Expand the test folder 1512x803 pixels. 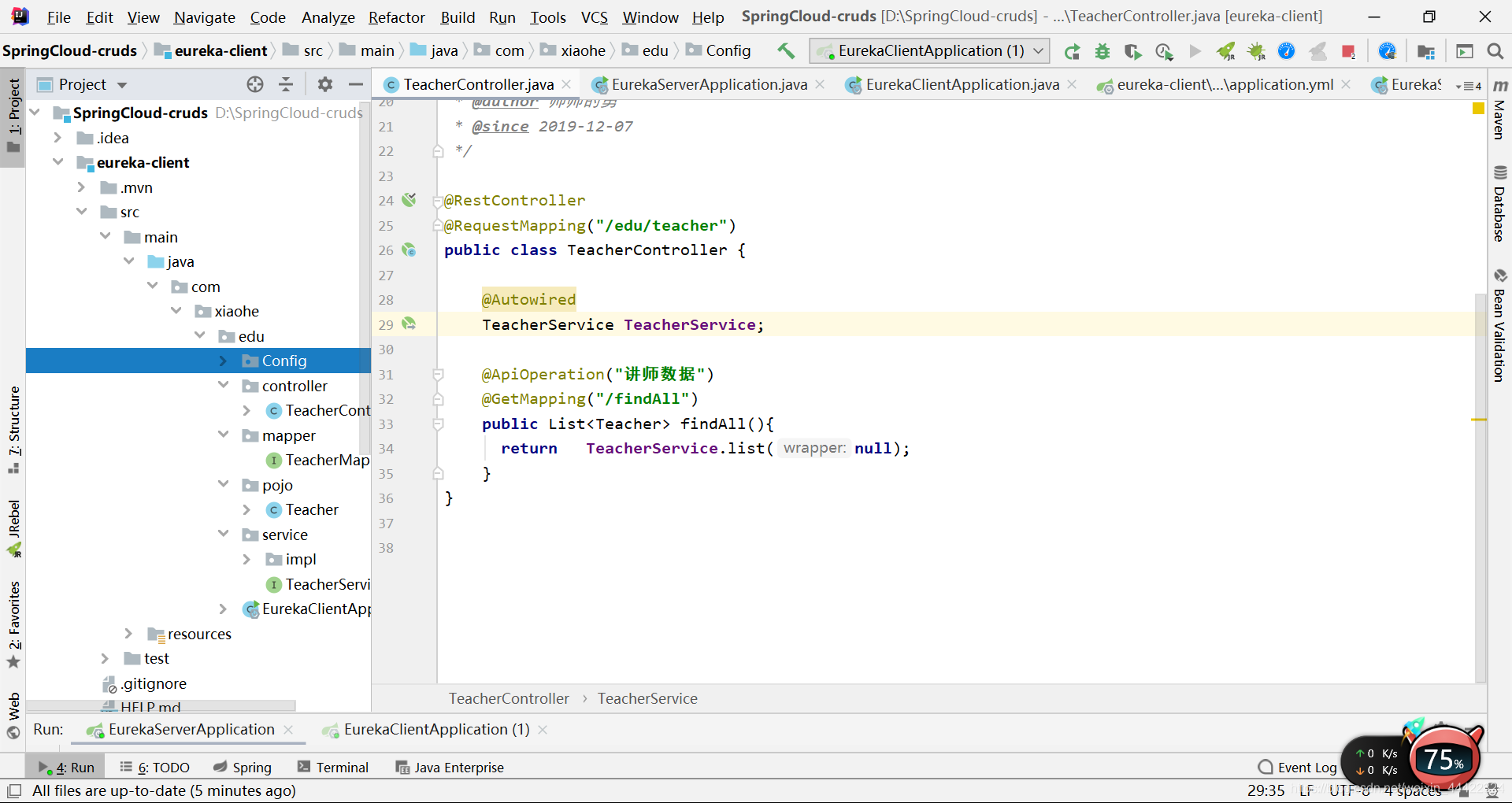click(x=105, y=658)
